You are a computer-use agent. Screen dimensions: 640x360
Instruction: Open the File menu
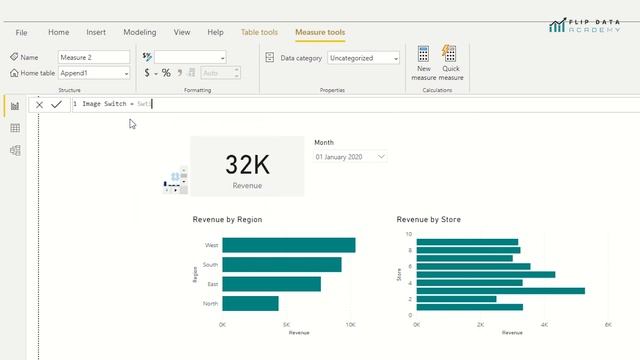[x=21, y=32]
